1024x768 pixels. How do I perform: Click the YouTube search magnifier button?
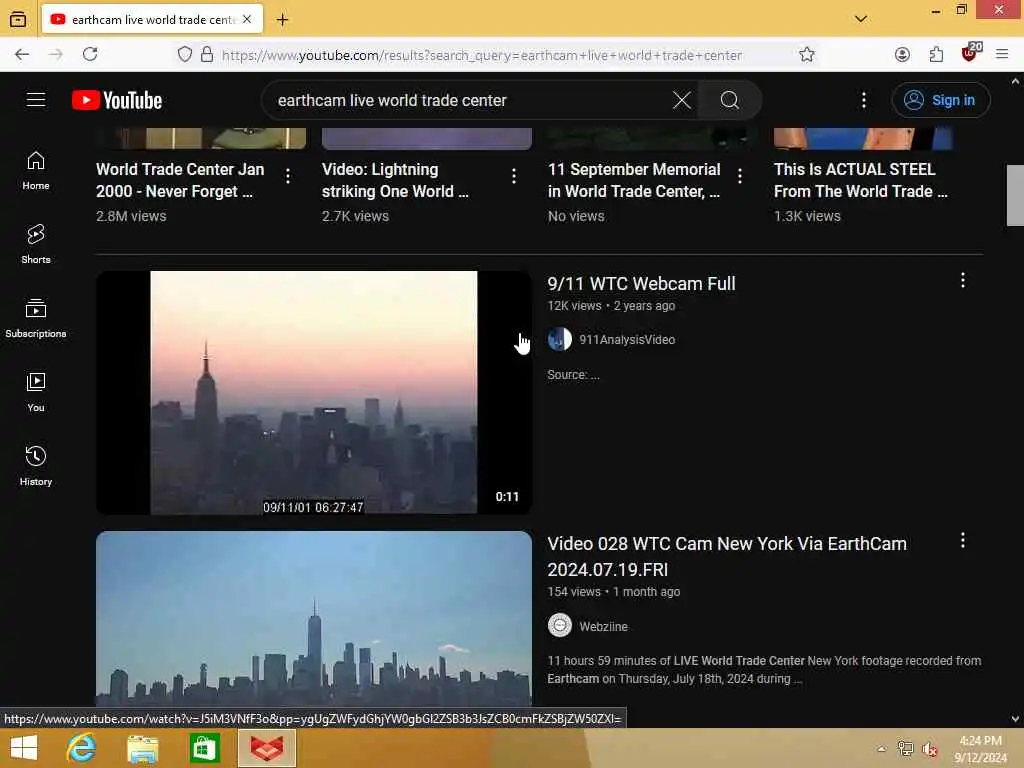pyautogui.click(x=729, y=100)
